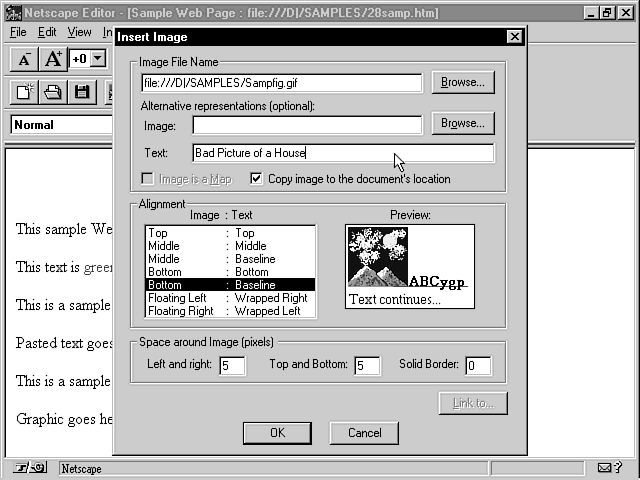Toggle Copy image to the document's location
The image size is (640, 480).
(x=257, y=179)
